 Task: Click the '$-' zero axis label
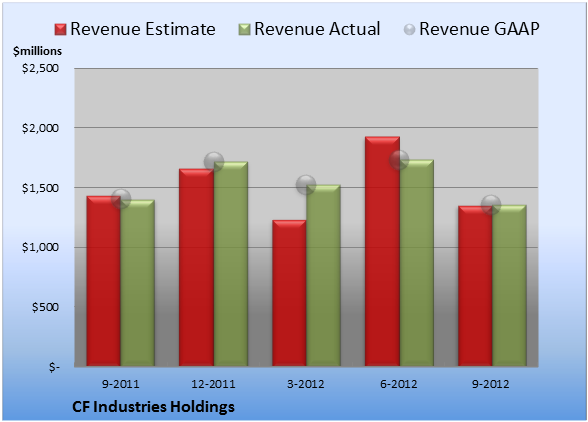(x=54, y=367)
